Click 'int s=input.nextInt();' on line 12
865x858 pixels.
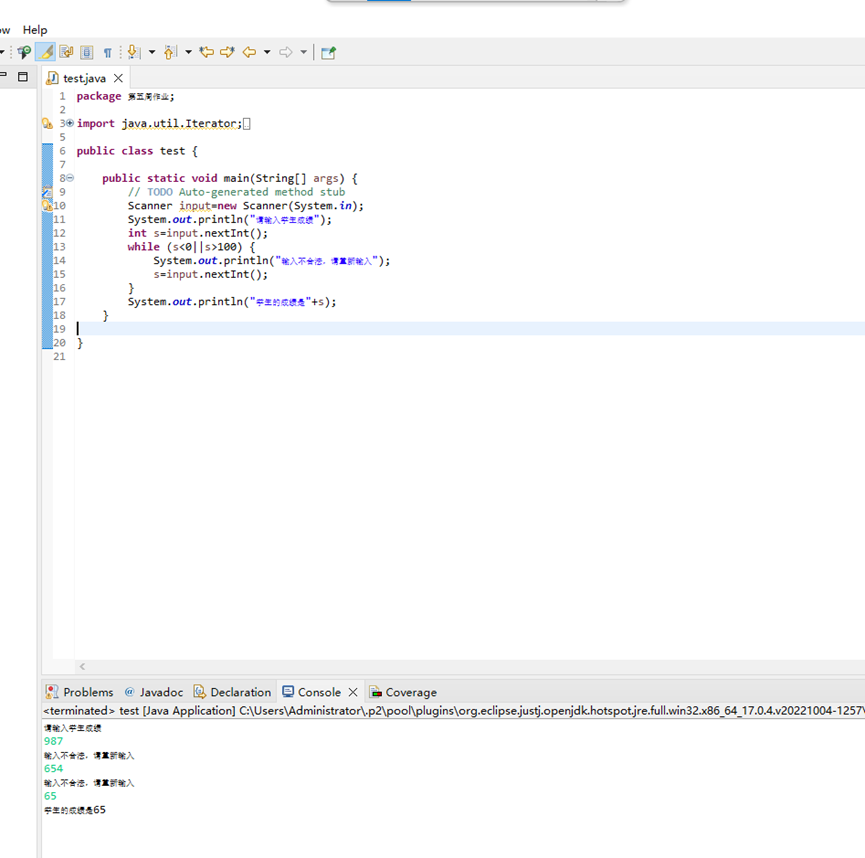197,233
